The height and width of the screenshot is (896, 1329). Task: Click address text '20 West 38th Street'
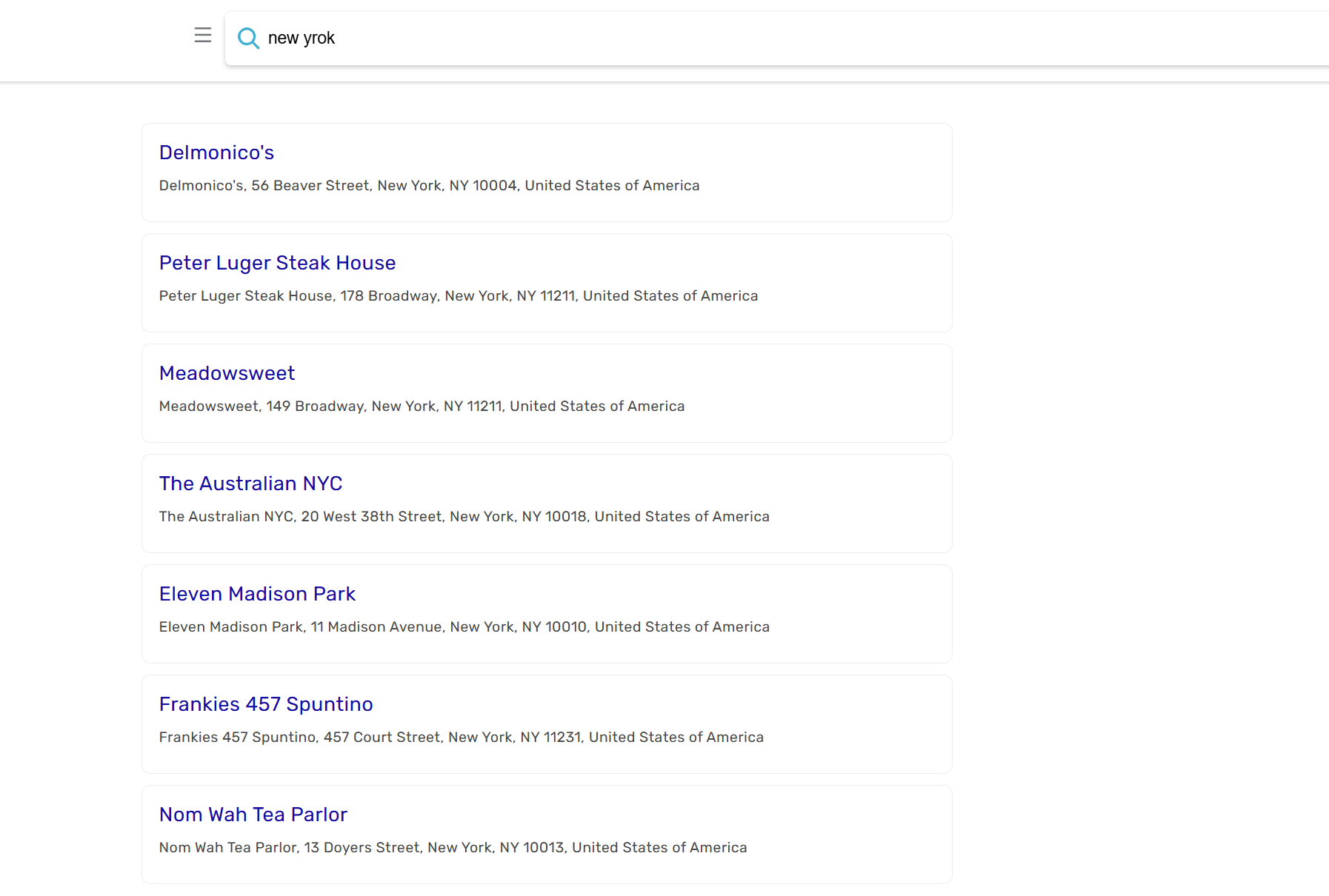(371, 517)
